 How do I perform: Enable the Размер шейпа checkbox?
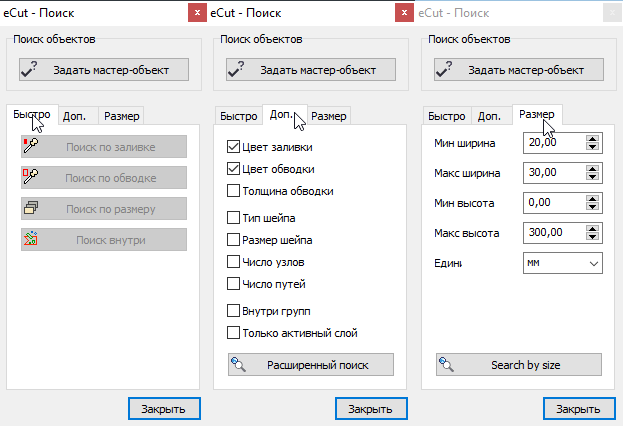(x=233, y=240)
